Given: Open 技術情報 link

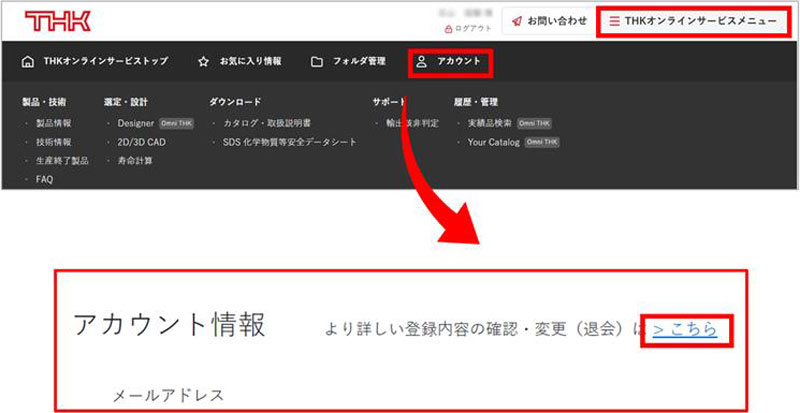Looking at the screenshot, I should (54, 142).
